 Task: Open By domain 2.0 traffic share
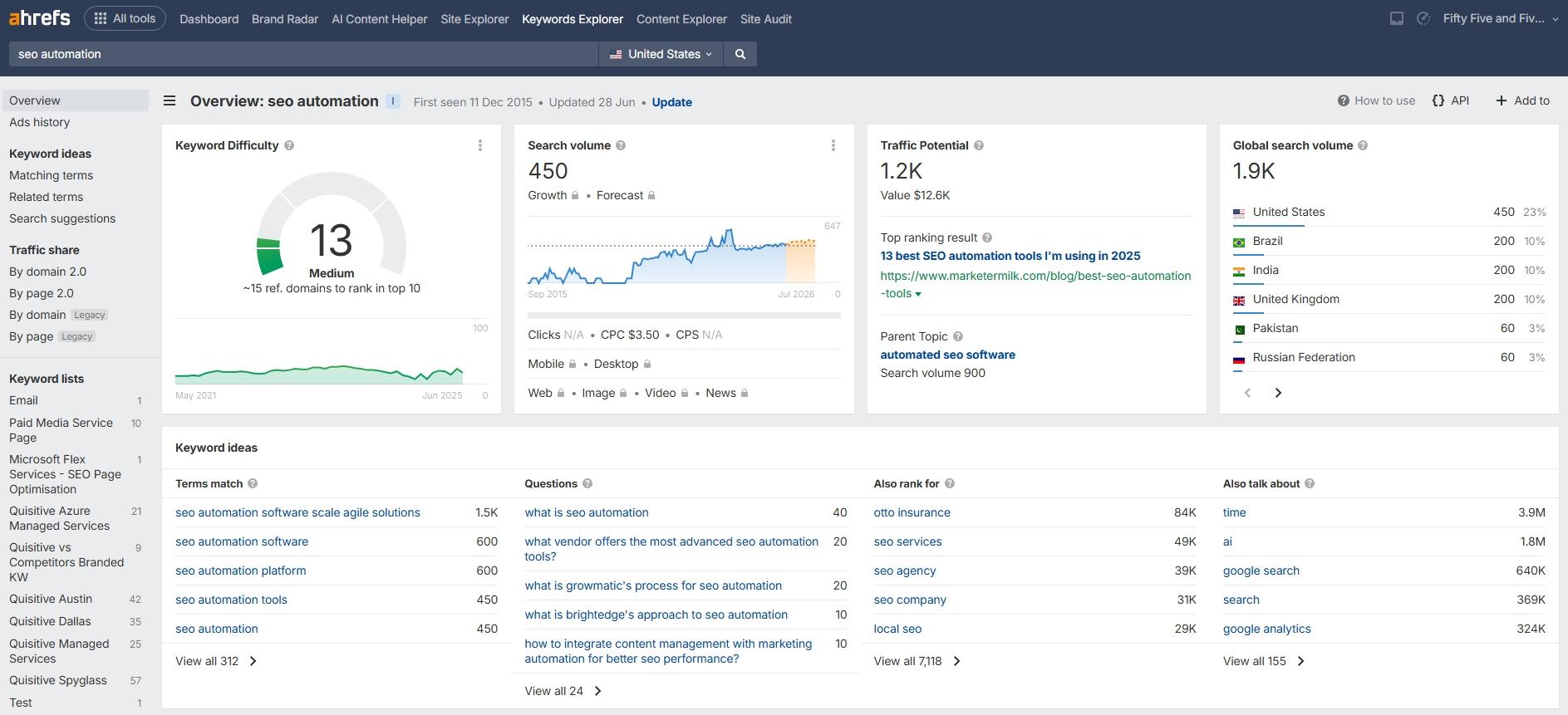pos(47,272)
